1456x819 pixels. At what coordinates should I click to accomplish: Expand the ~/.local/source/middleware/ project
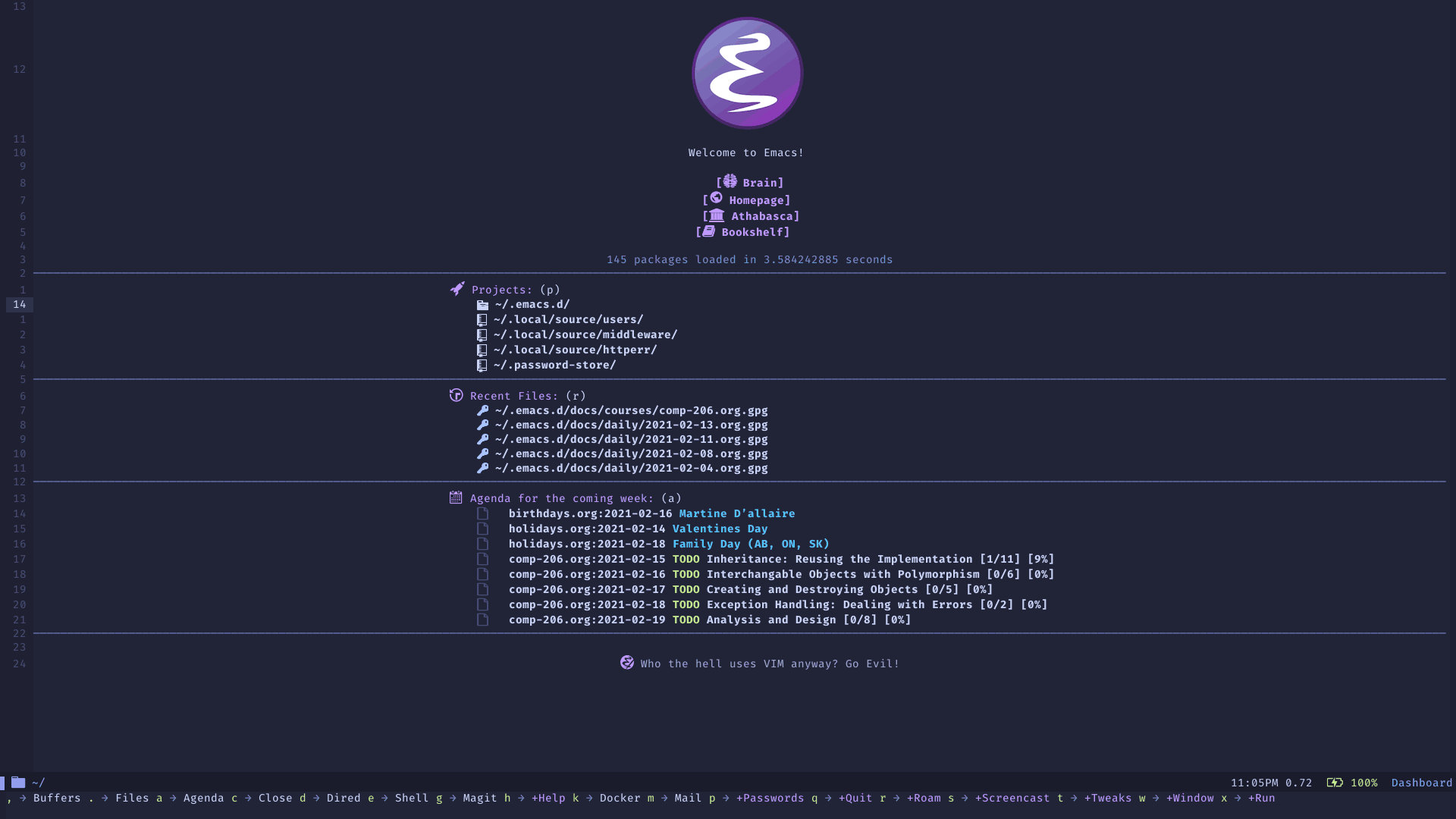(585, 334)
